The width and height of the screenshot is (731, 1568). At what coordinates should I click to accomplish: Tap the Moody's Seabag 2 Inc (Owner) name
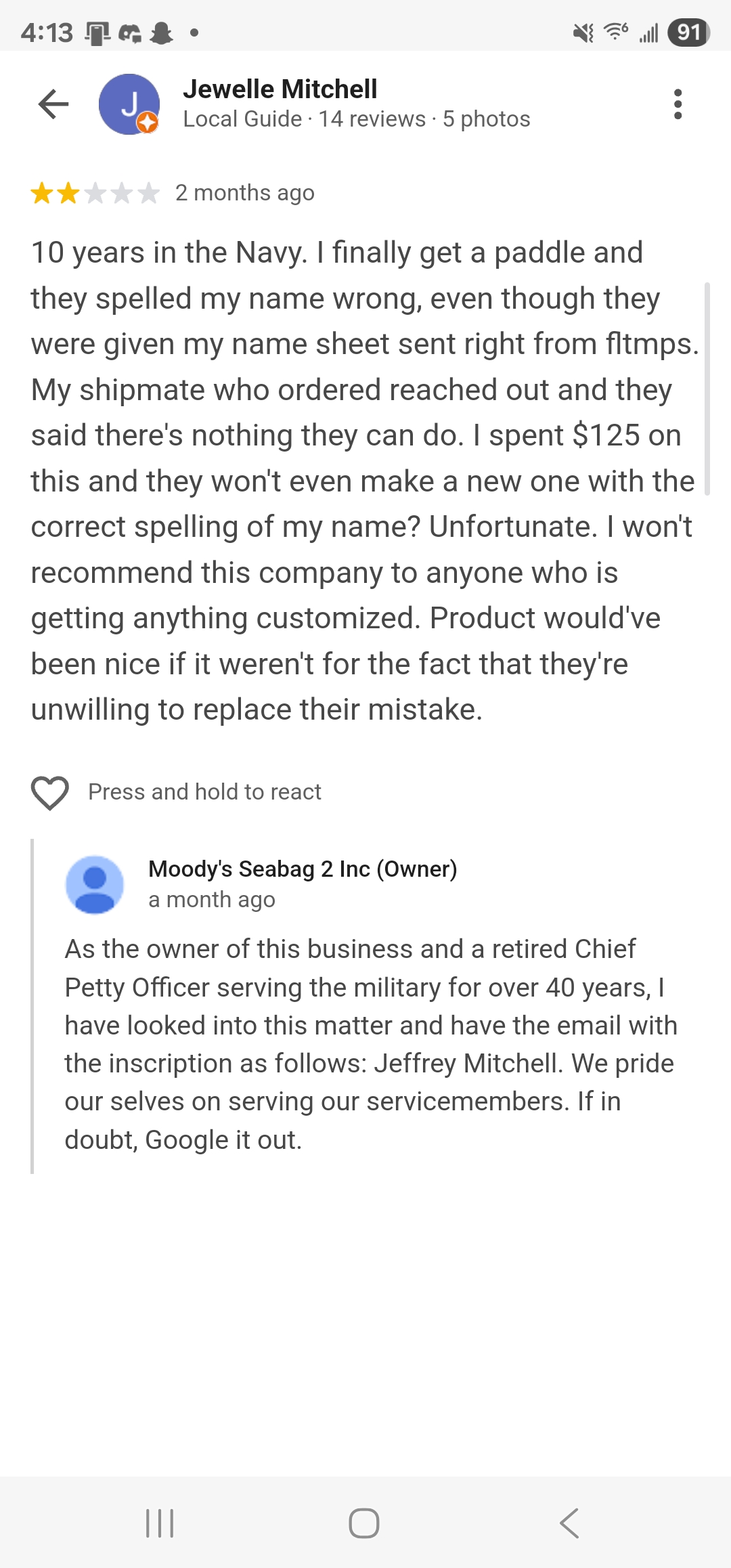point(303,869)
